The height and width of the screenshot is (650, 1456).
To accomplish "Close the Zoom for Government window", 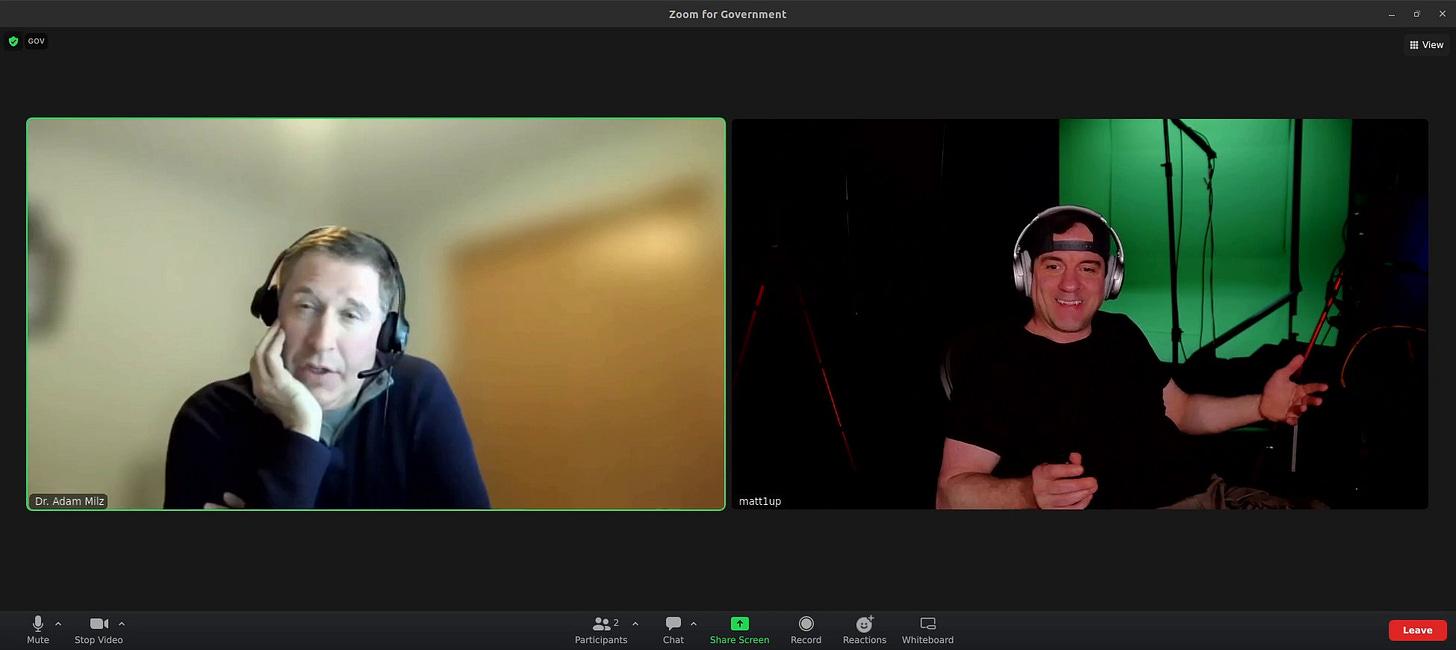I will point(1442,14).
